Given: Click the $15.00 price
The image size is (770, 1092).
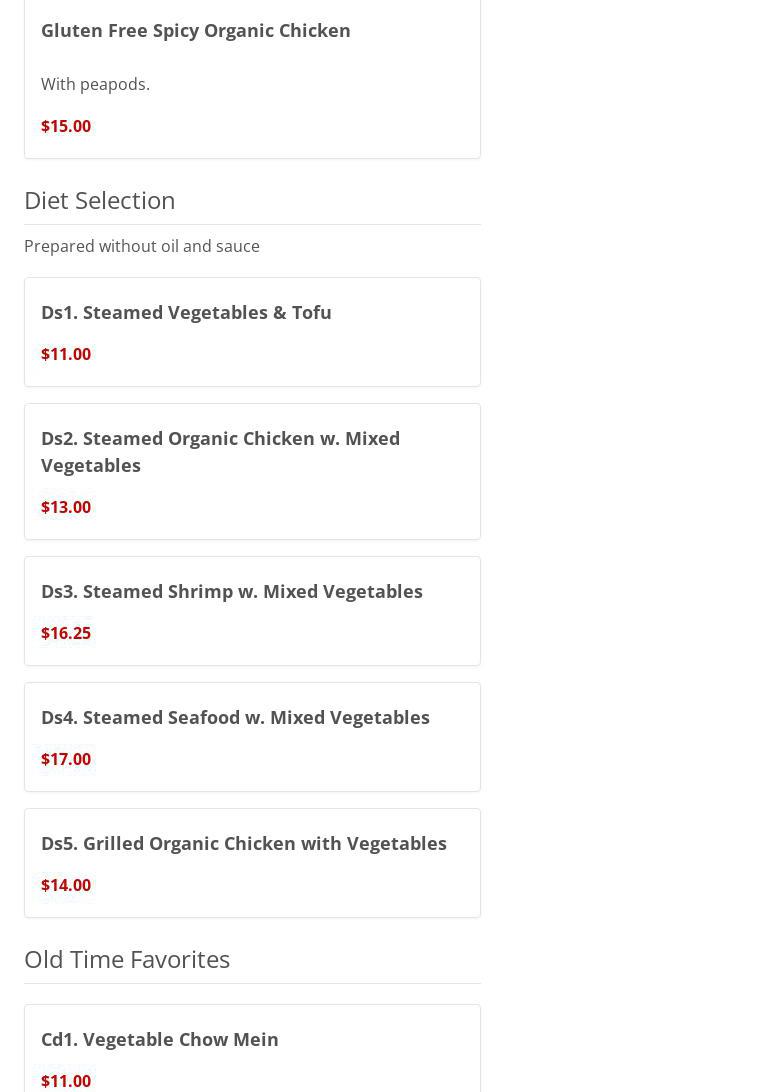Looking at the screenshot, I should coord(66,126).
